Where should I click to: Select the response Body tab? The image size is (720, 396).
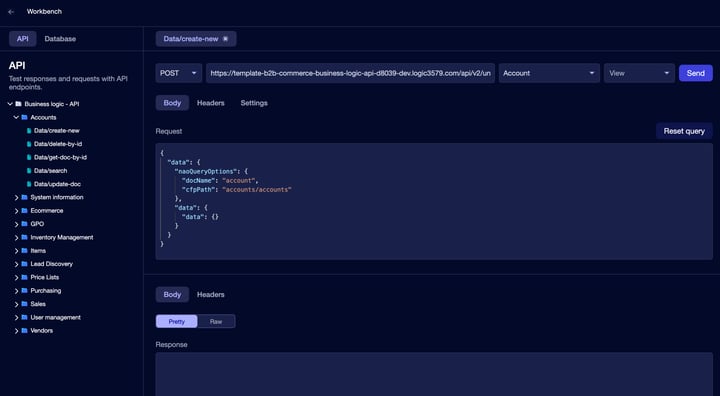(x=172, y=294)
